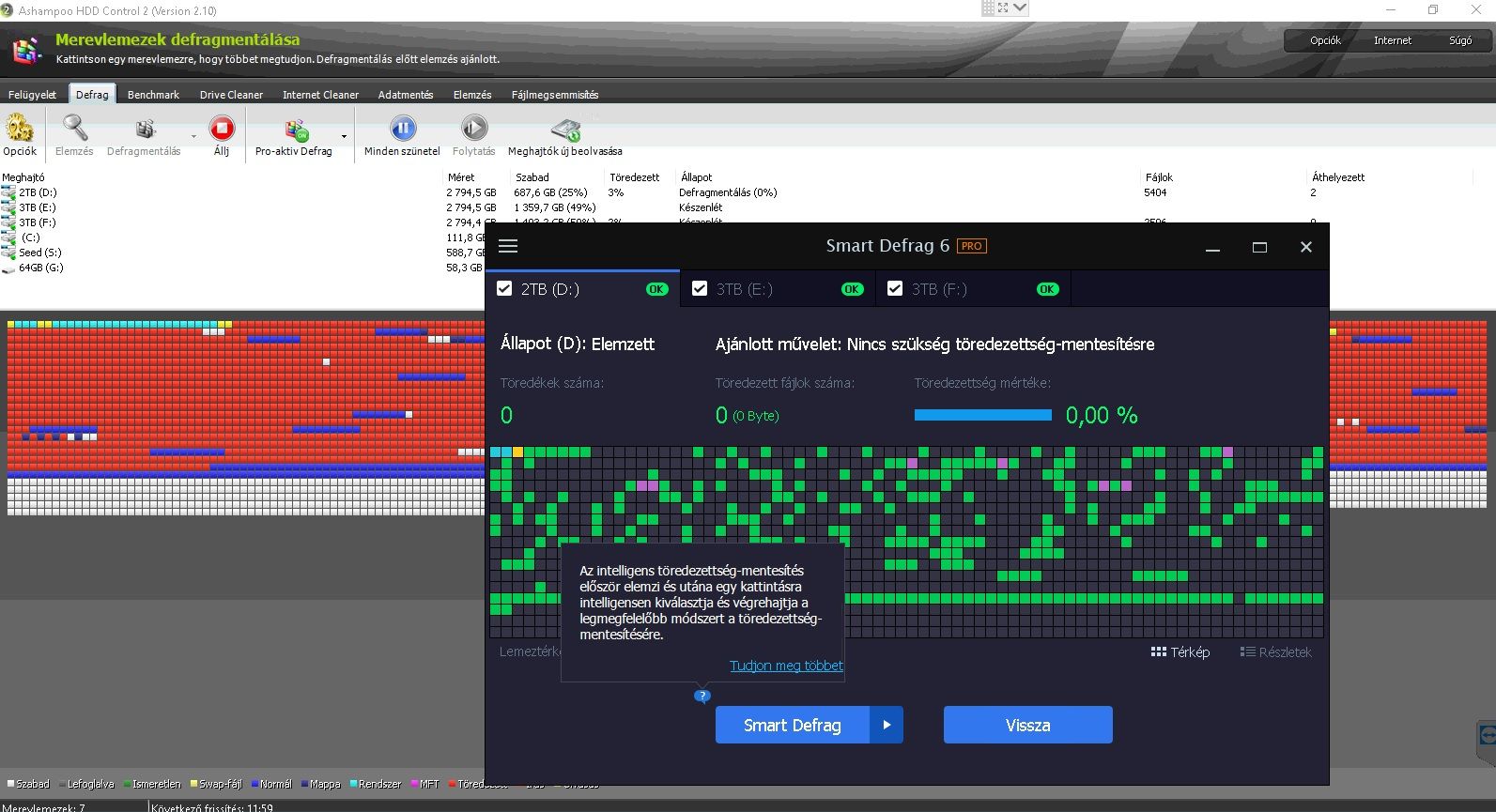Open the Fájlmegsemmisítés tab
Image resolution: width=1496 pixels, height=812 pixels.
pyautogui.click(x=555, y=94)
